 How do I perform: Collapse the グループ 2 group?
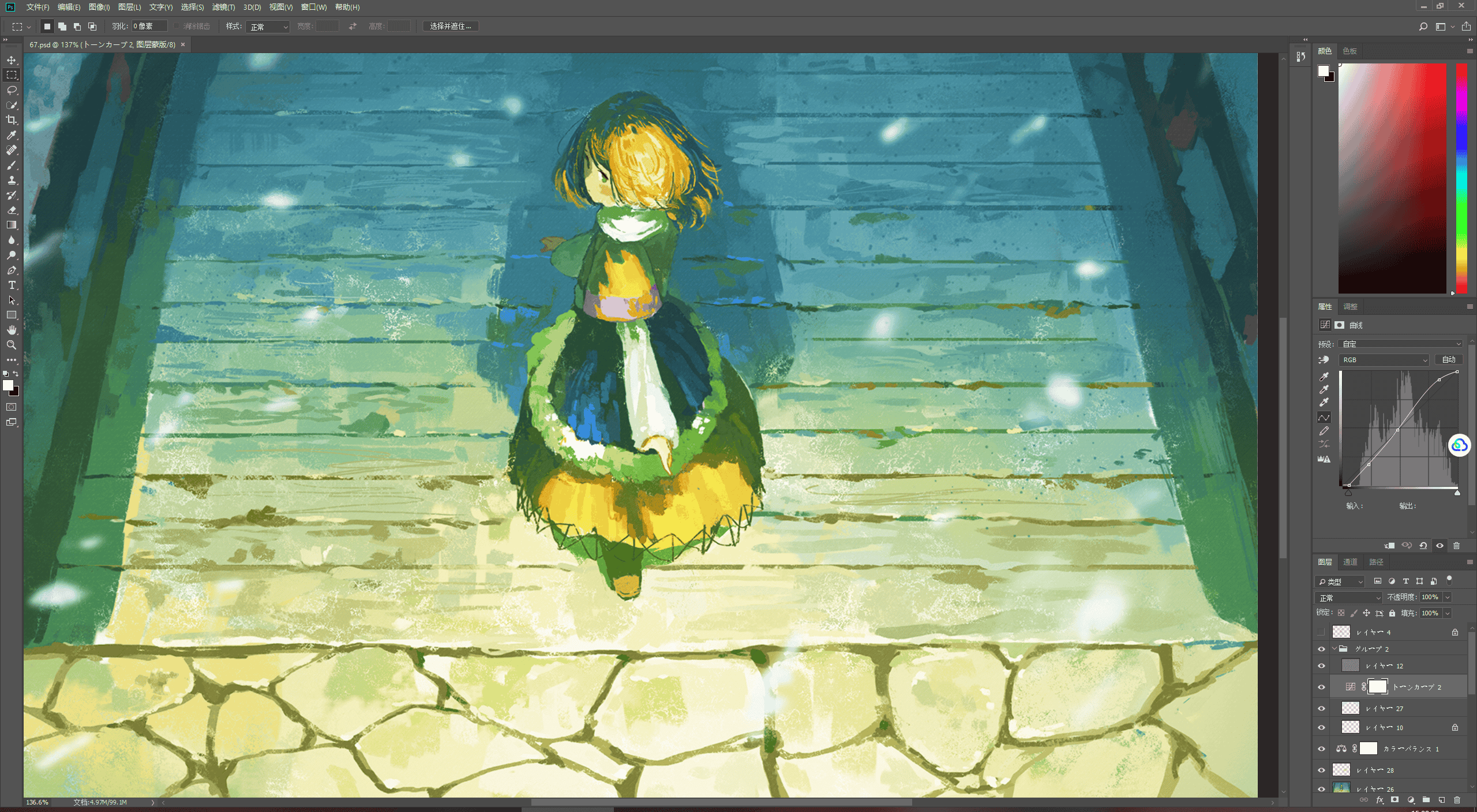[1334, 649]
